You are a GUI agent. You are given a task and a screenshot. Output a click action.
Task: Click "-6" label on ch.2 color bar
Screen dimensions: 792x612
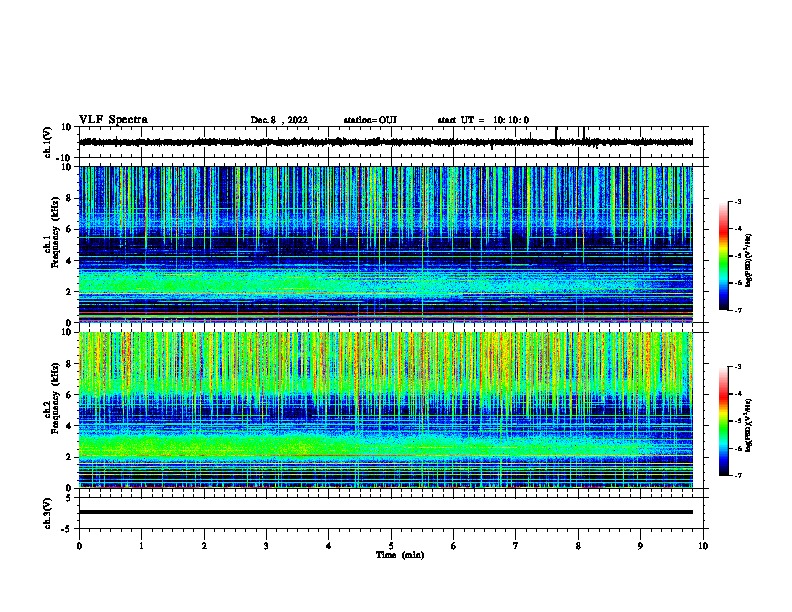tap(738, 448)
